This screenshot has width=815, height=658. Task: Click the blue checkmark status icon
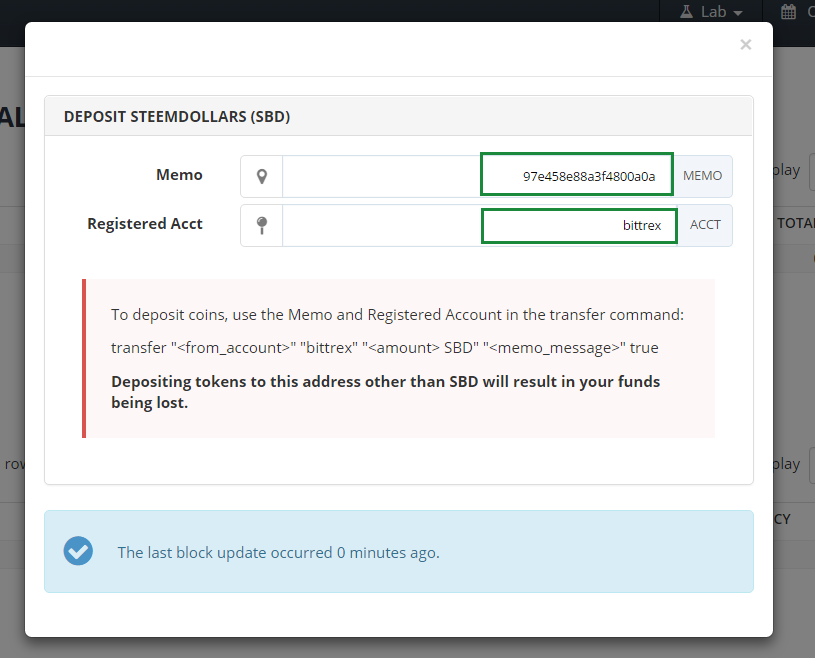click(78, 551)
